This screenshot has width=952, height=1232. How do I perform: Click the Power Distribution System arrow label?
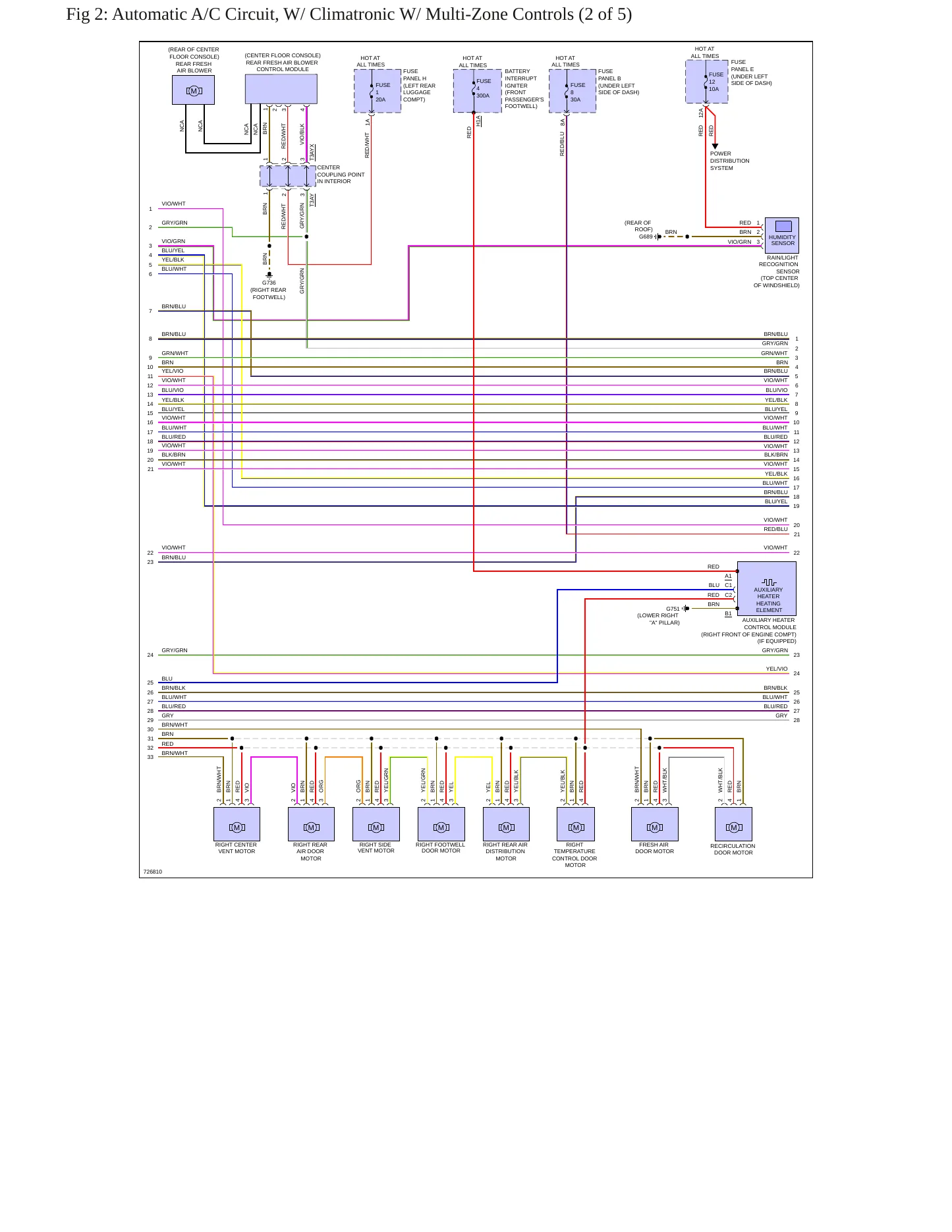(729, 161)
